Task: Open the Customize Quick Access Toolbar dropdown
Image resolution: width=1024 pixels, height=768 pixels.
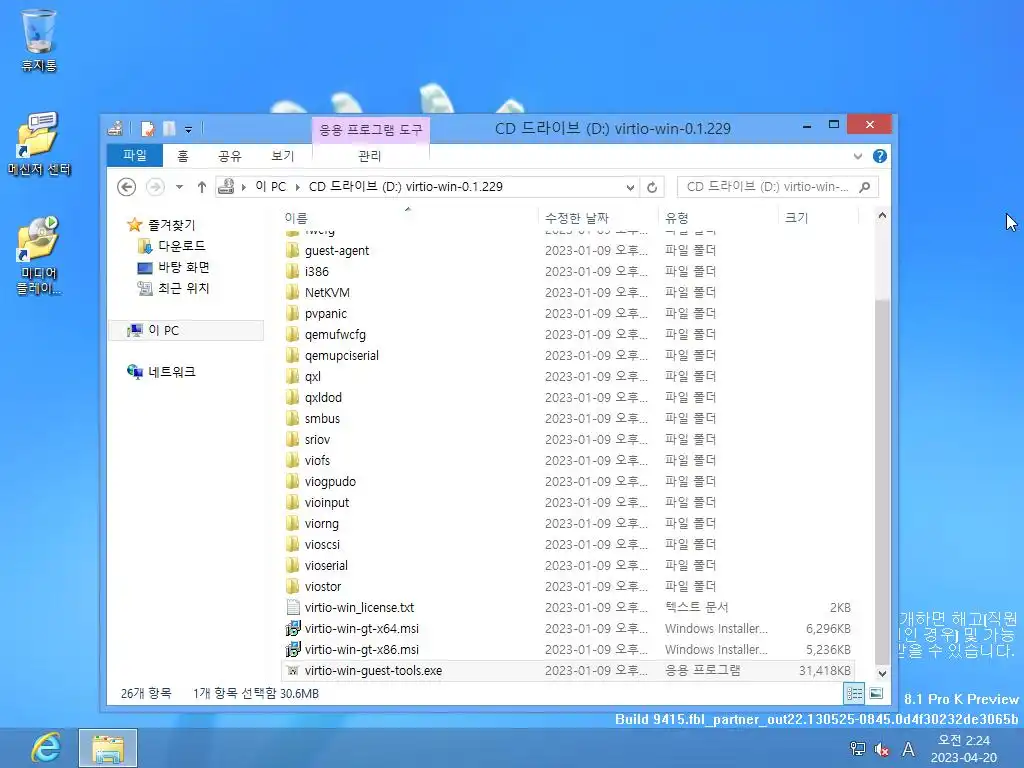Action: pos(188,129)
